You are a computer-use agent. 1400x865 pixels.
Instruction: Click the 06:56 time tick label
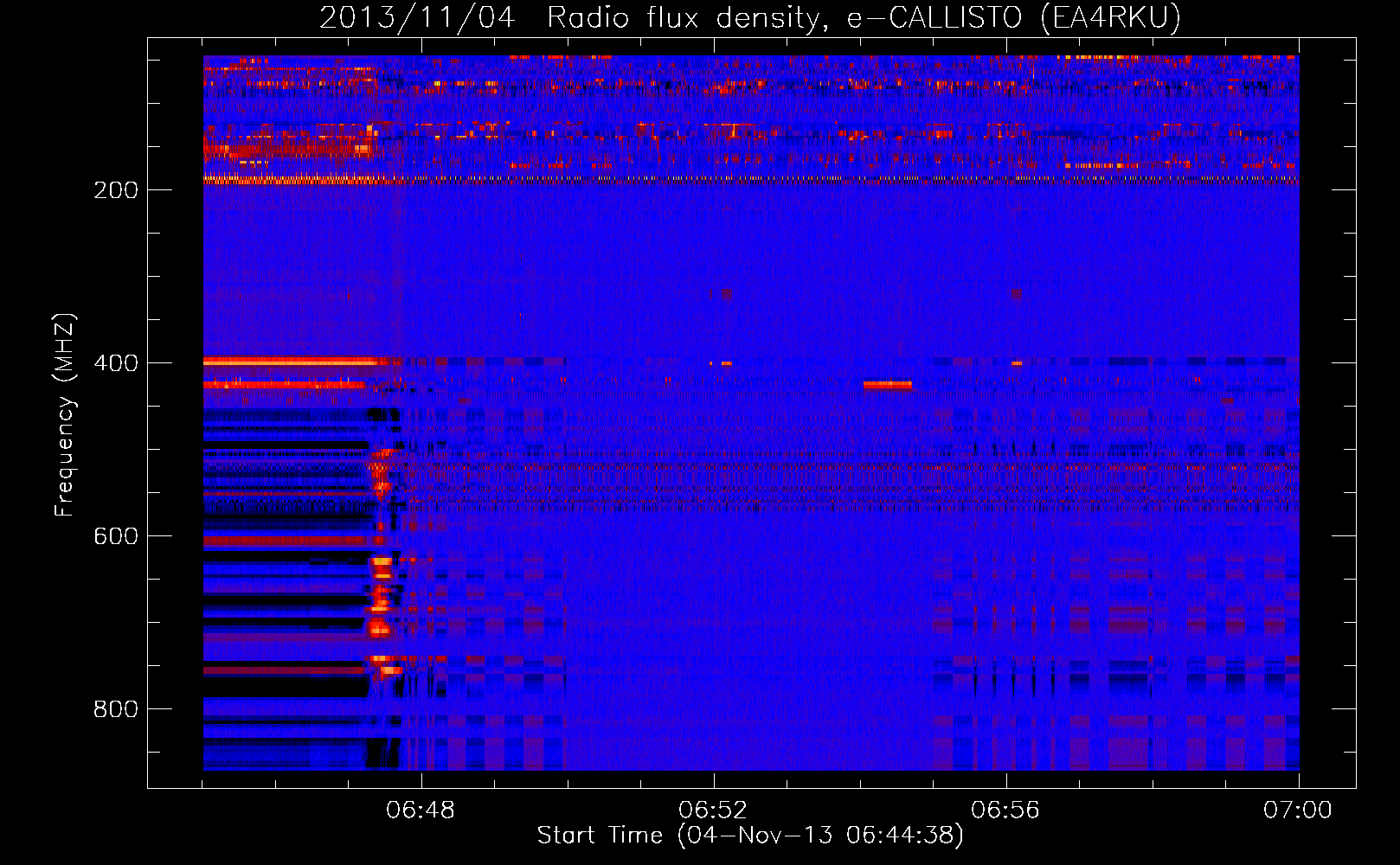[x=1005, y=811]
